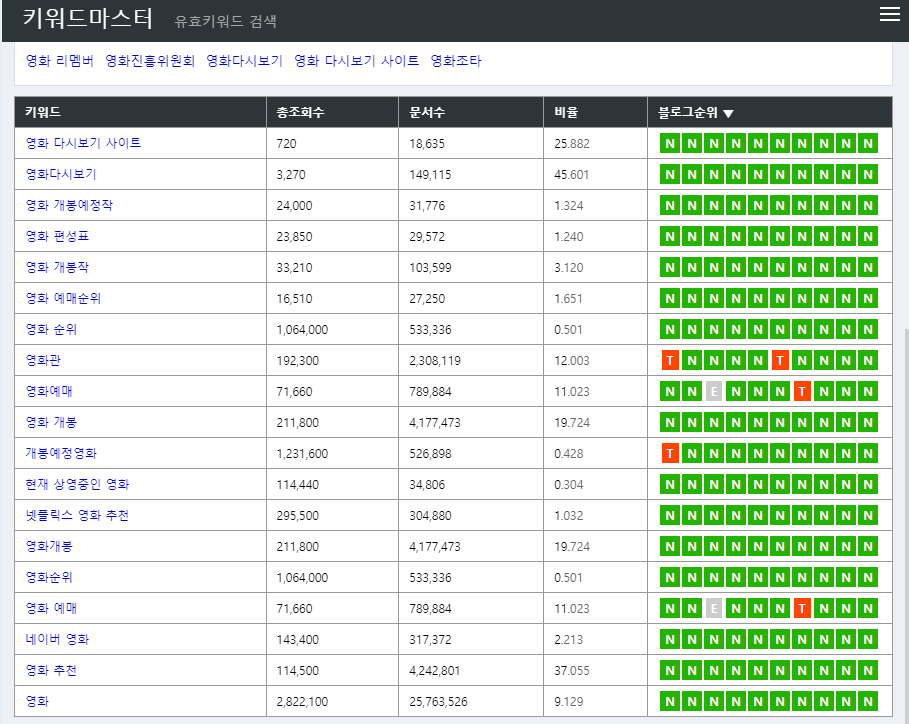Image resolution: width=909 pixels, height=724 pixels.
Task: Select the total views value 2,822,100
Action: coord(302,702)
